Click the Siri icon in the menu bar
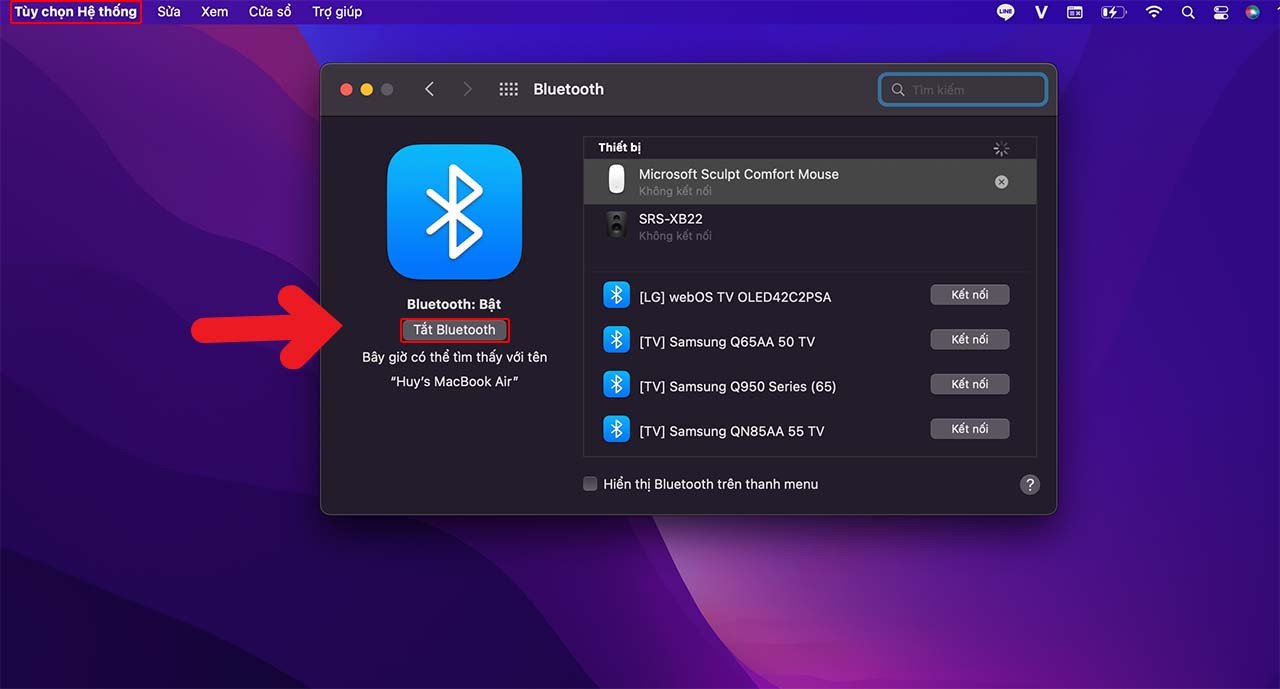The width and height of the screenshot is (1280, 689). [x=1251, y=12]
